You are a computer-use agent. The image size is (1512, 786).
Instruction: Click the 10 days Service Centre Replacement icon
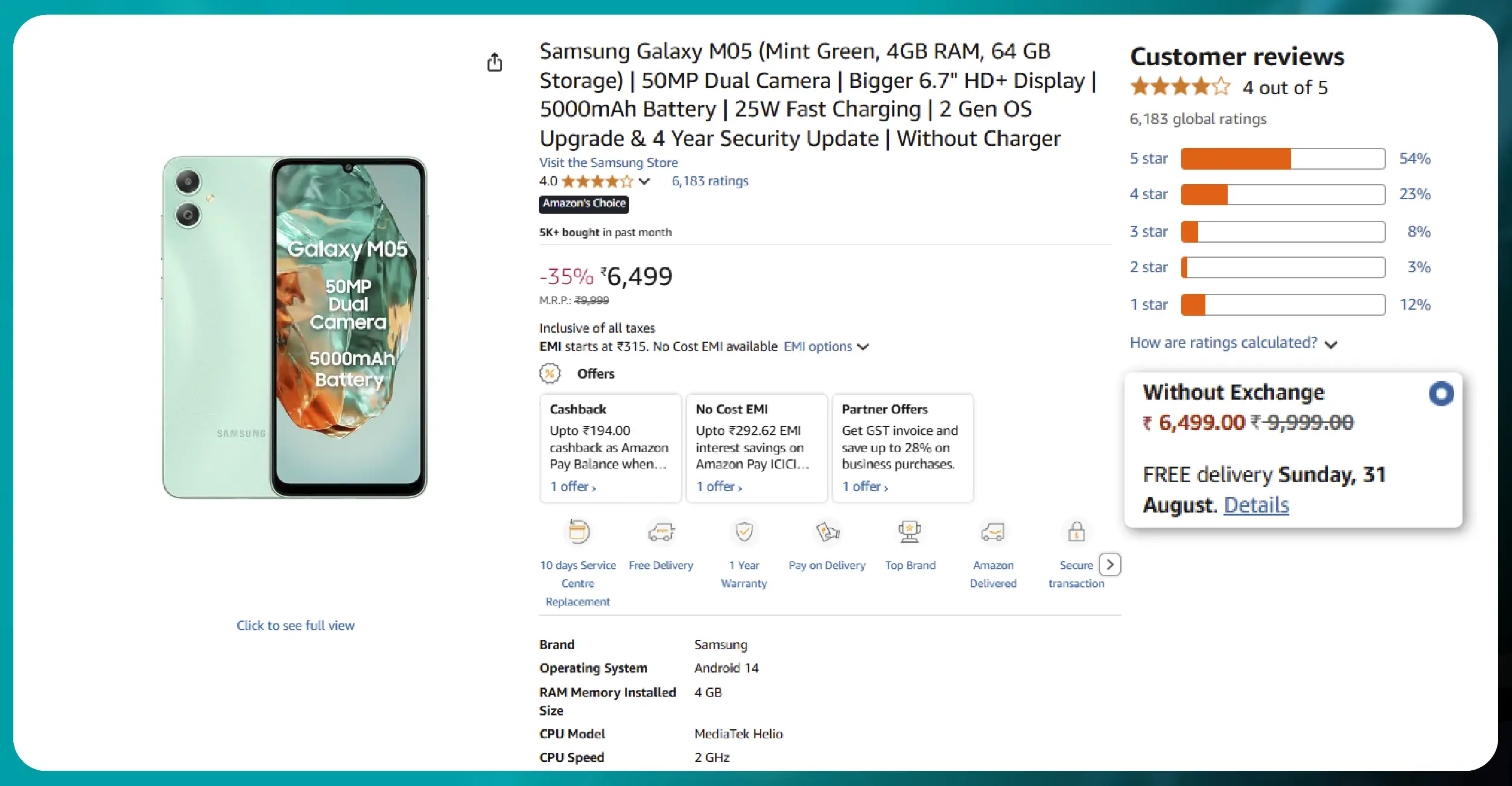click(x=578, y=532)
